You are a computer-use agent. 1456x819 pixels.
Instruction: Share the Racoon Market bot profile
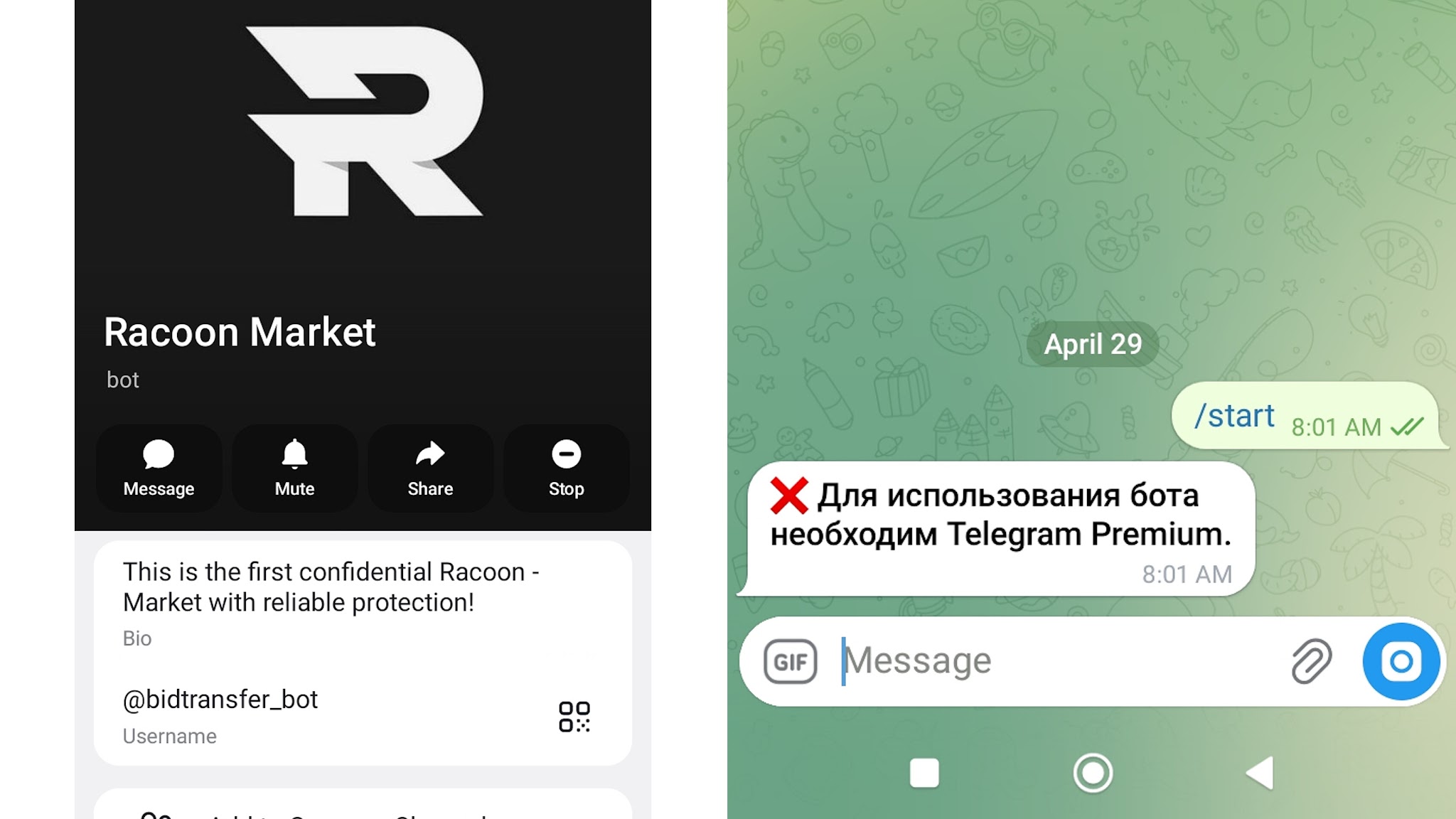pyautogui.click(x=430, y=469)
